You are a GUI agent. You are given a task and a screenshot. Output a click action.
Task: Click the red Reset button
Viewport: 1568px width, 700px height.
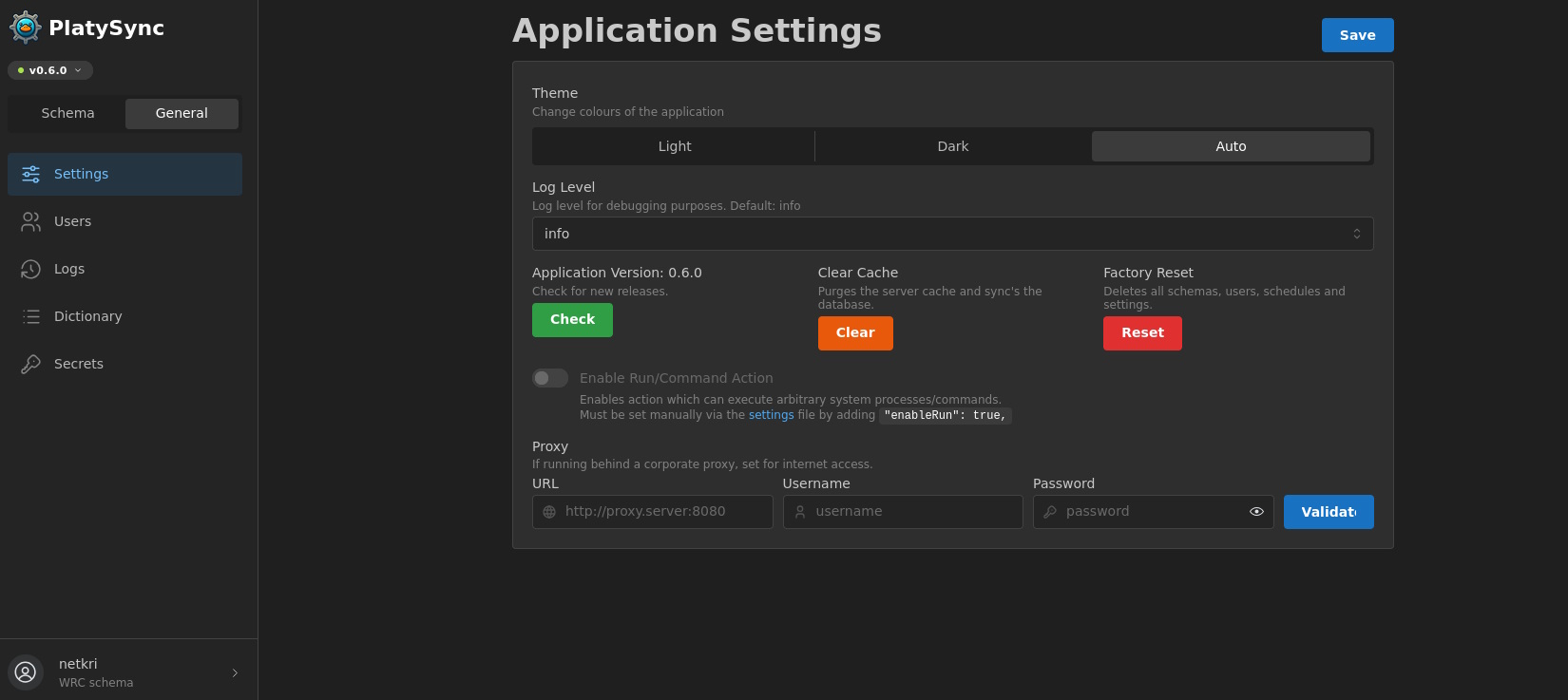click(1142, 333)
